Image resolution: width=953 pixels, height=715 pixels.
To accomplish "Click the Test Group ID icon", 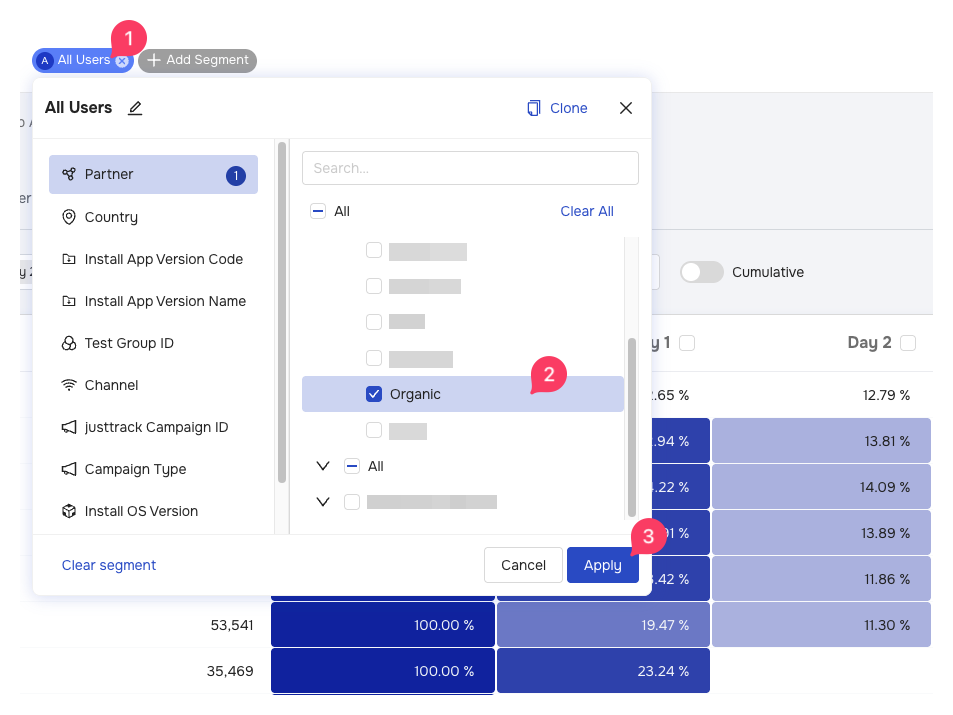I will click(69, 343).
